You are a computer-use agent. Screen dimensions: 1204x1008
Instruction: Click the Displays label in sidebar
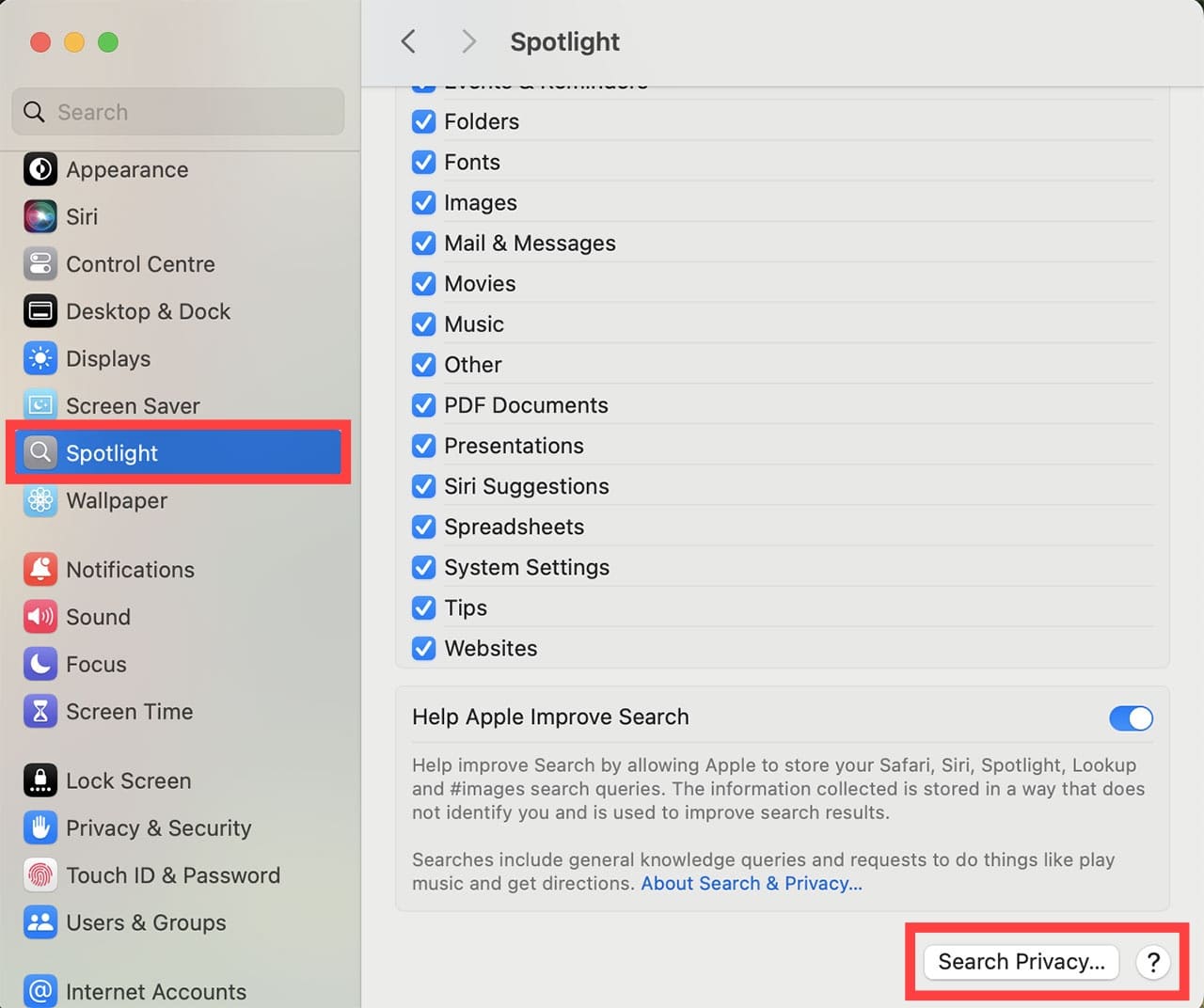(108, 359)
